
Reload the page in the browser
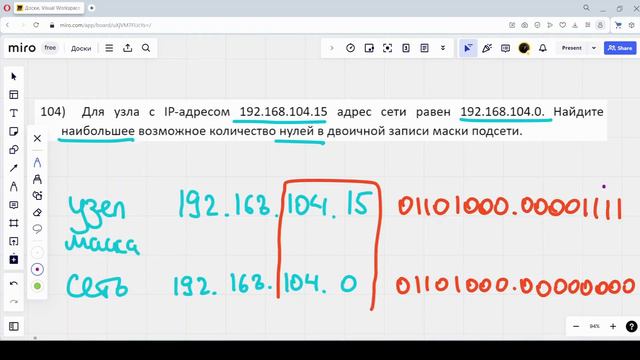[36, 25]
